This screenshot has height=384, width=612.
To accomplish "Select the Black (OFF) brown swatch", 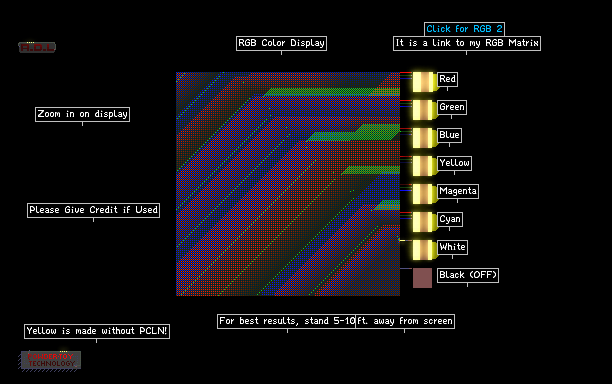I will [422, 278].
